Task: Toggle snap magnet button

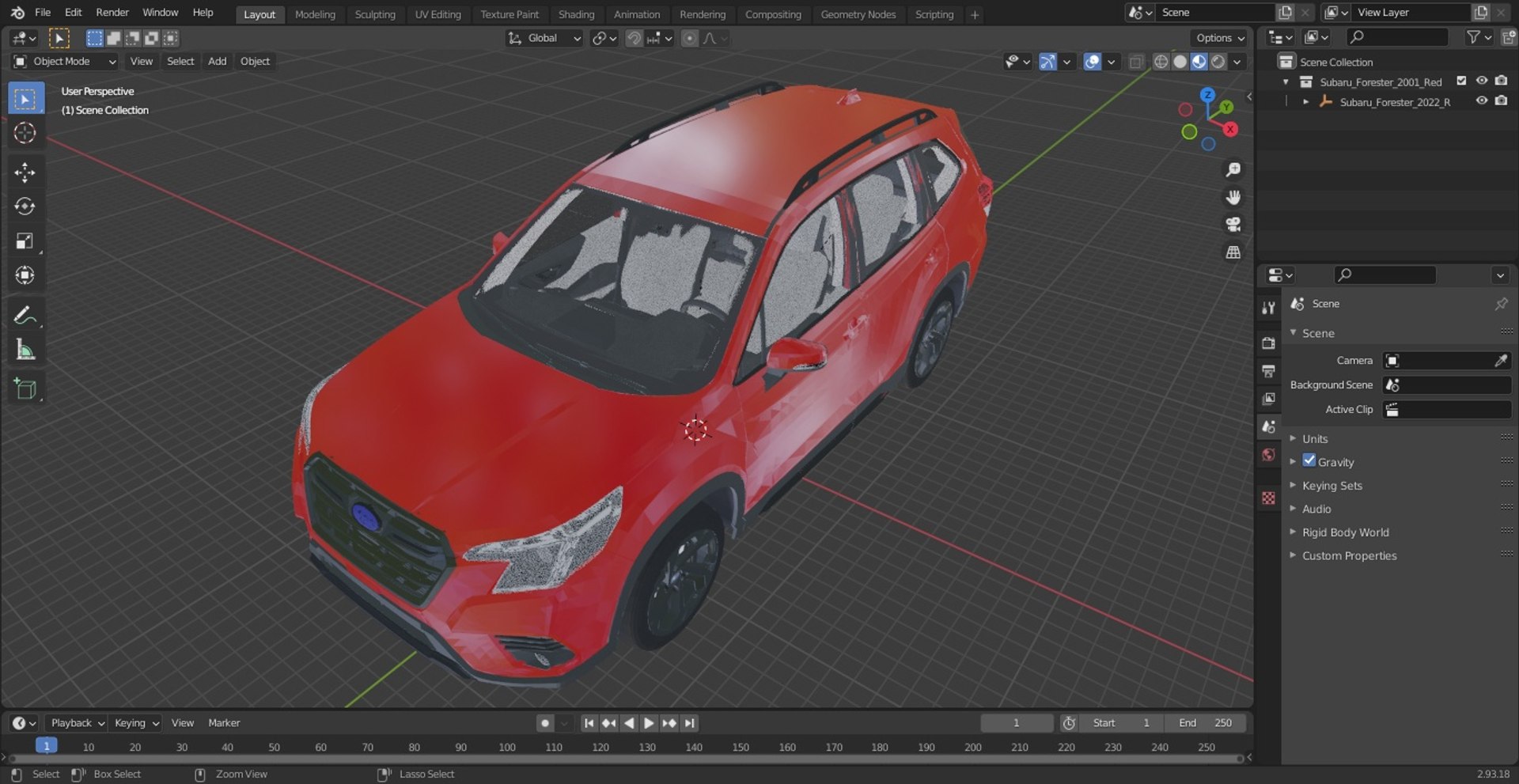Action: point(634,38)
